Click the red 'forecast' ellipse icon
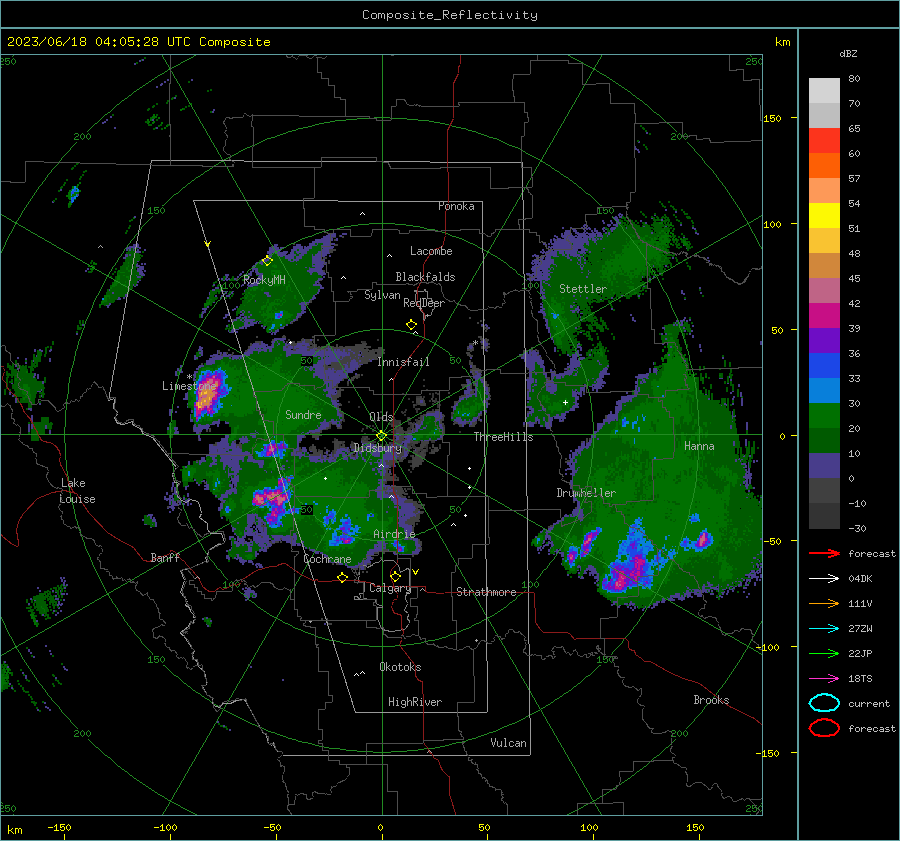This screenshot has width=900, height=841. click(x=824, y=728)
